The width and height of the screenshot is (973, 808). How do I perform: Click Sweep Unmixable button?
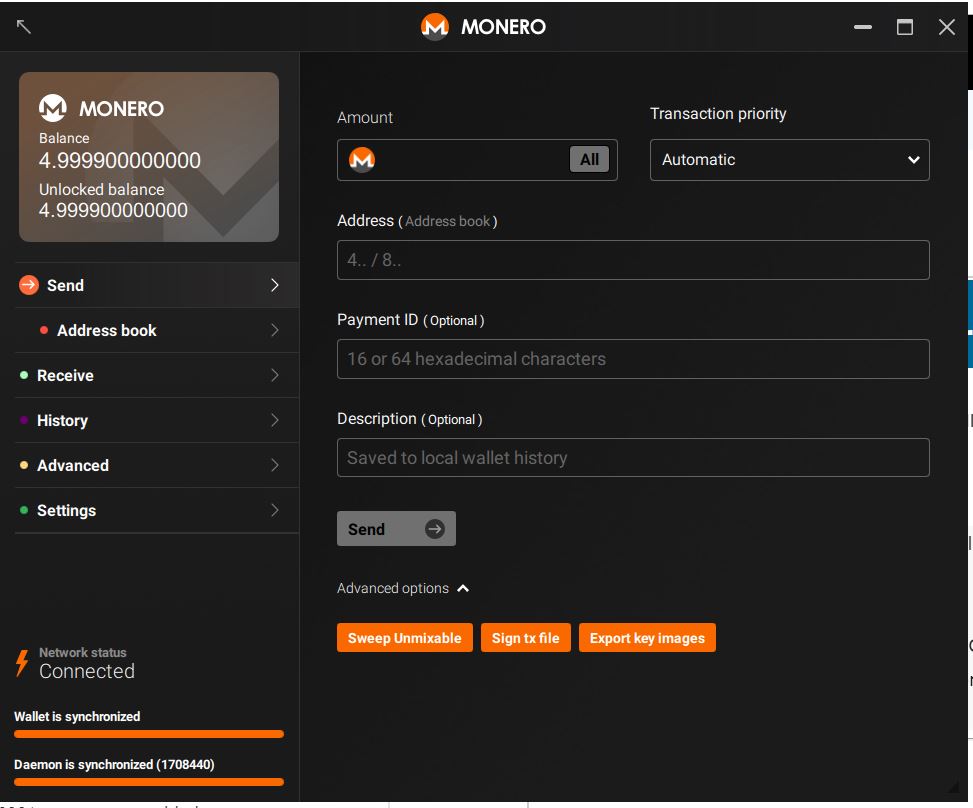point(405,638)
